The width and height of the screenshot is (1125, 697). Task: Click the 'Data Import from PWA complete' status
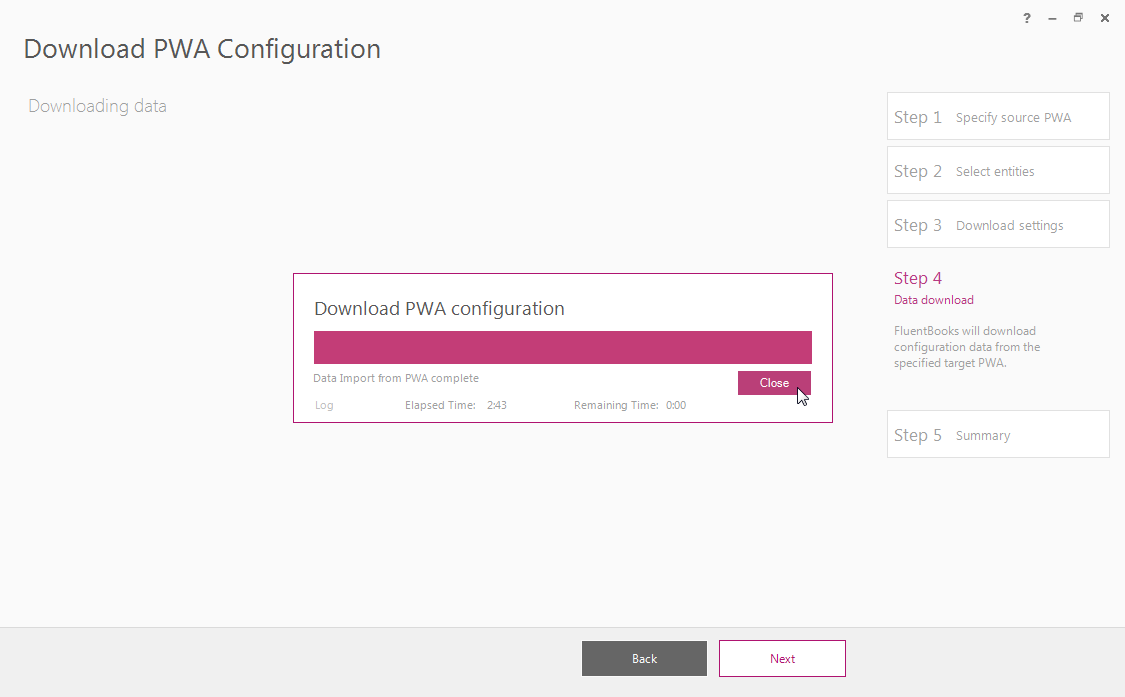click(396, 378)
